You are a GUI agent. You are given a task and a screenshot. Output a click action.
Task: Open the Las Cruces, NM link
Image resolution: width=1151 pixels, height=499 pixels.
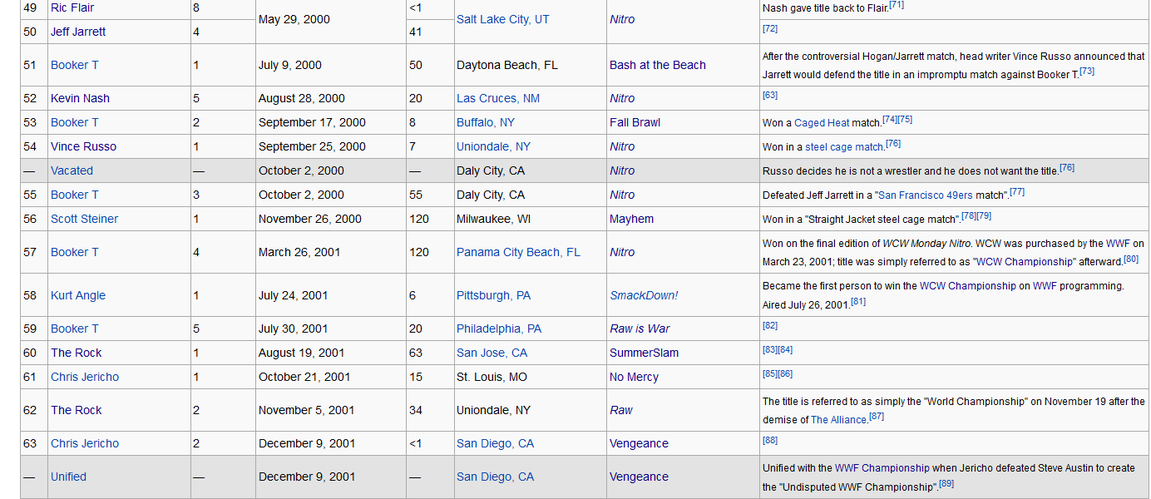(x=498, y=98)
